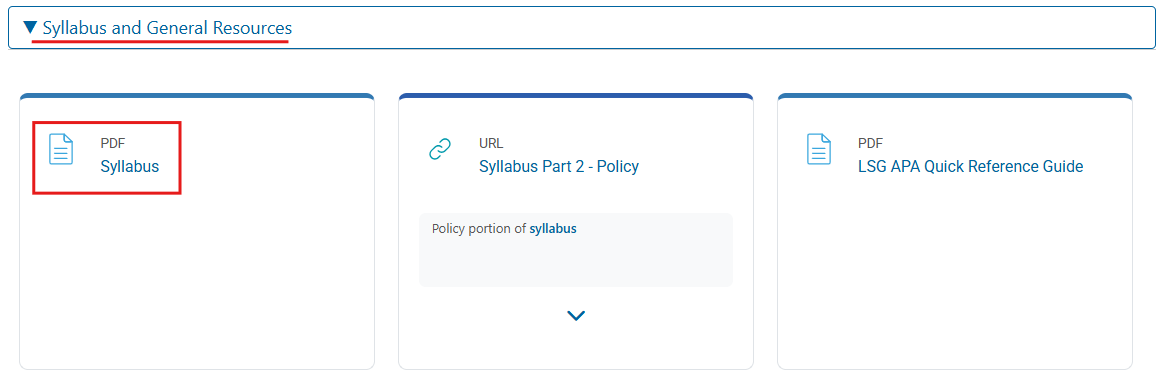Open the Syllabus and General Resources heading
Viewport: 1162px width, 373px height.
click(x=167, y=28)
